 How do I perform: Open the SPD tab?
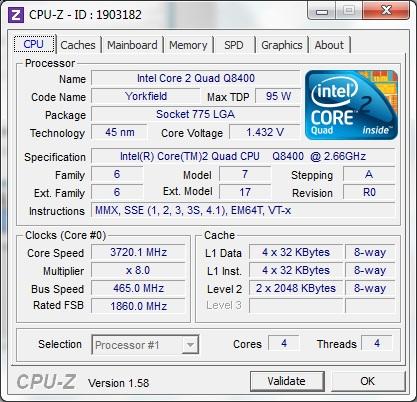(234, 45)
